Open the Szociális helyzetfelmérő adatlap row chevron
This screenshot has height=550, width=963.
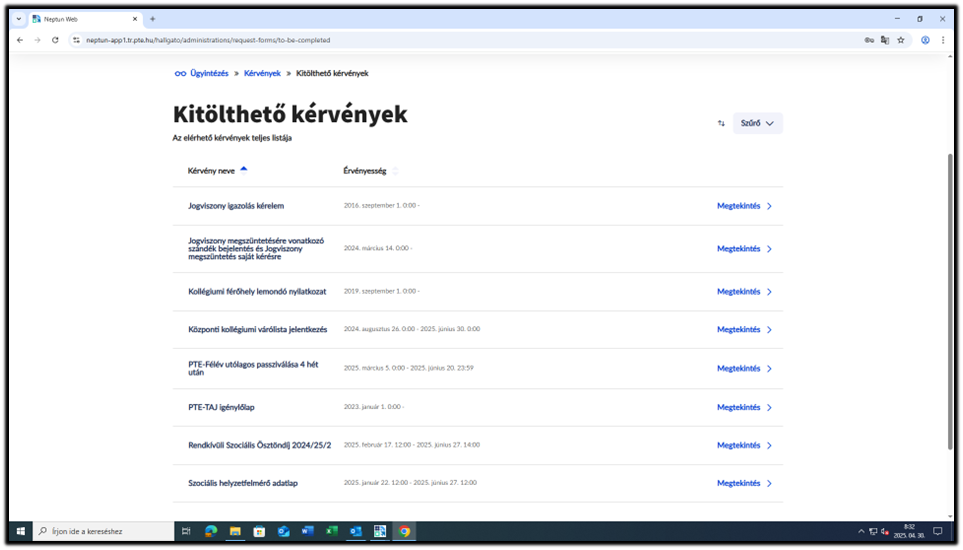point(769,484)
